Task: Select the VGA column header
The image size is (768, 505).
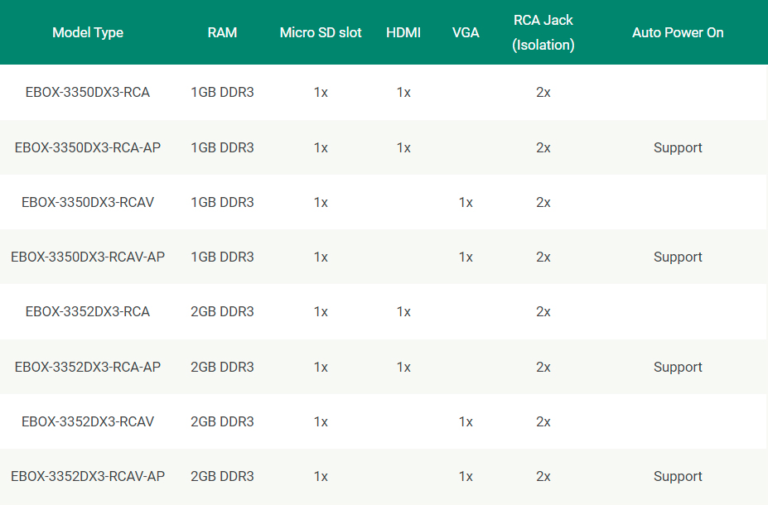Action: (x=465, y=32)
